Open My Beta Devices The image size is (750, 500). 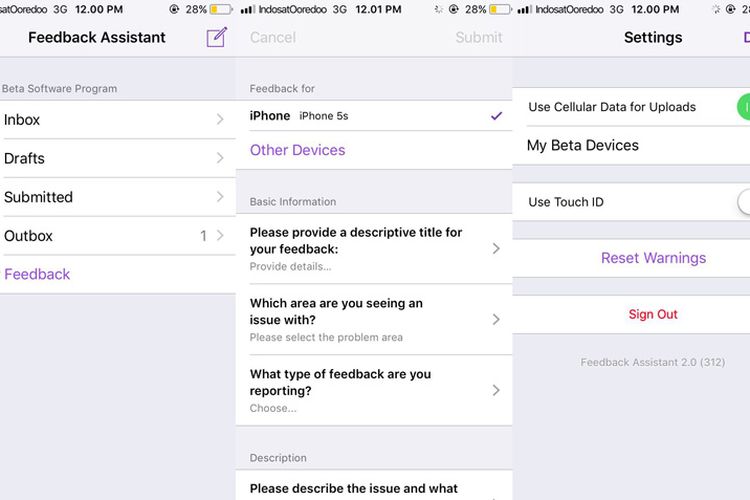click(582, 146)
